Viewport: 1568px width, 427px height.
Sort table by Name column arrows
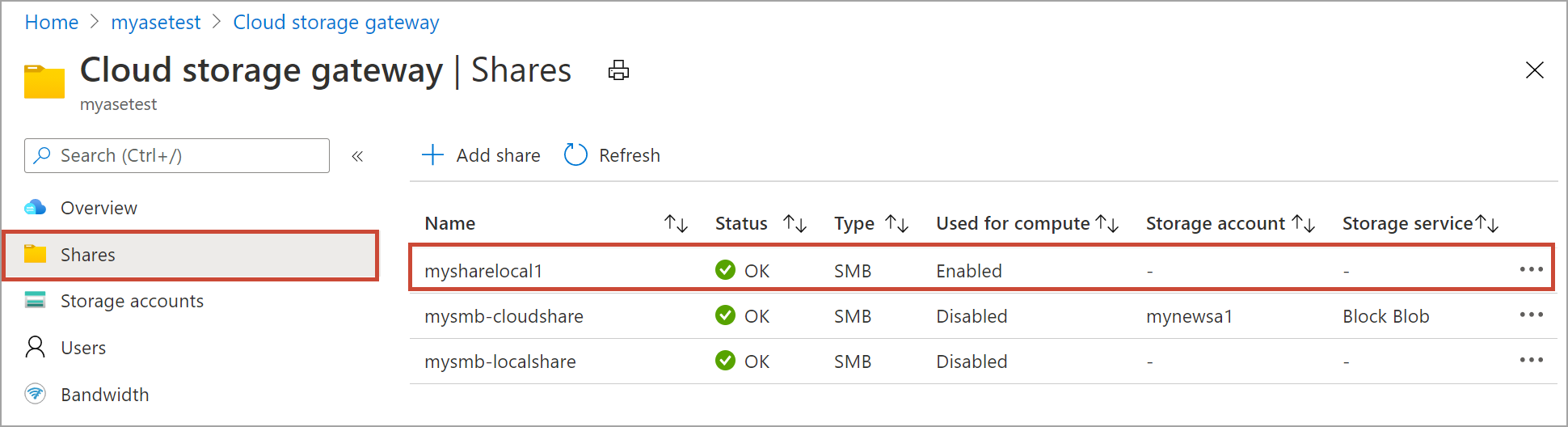point(676,223)
